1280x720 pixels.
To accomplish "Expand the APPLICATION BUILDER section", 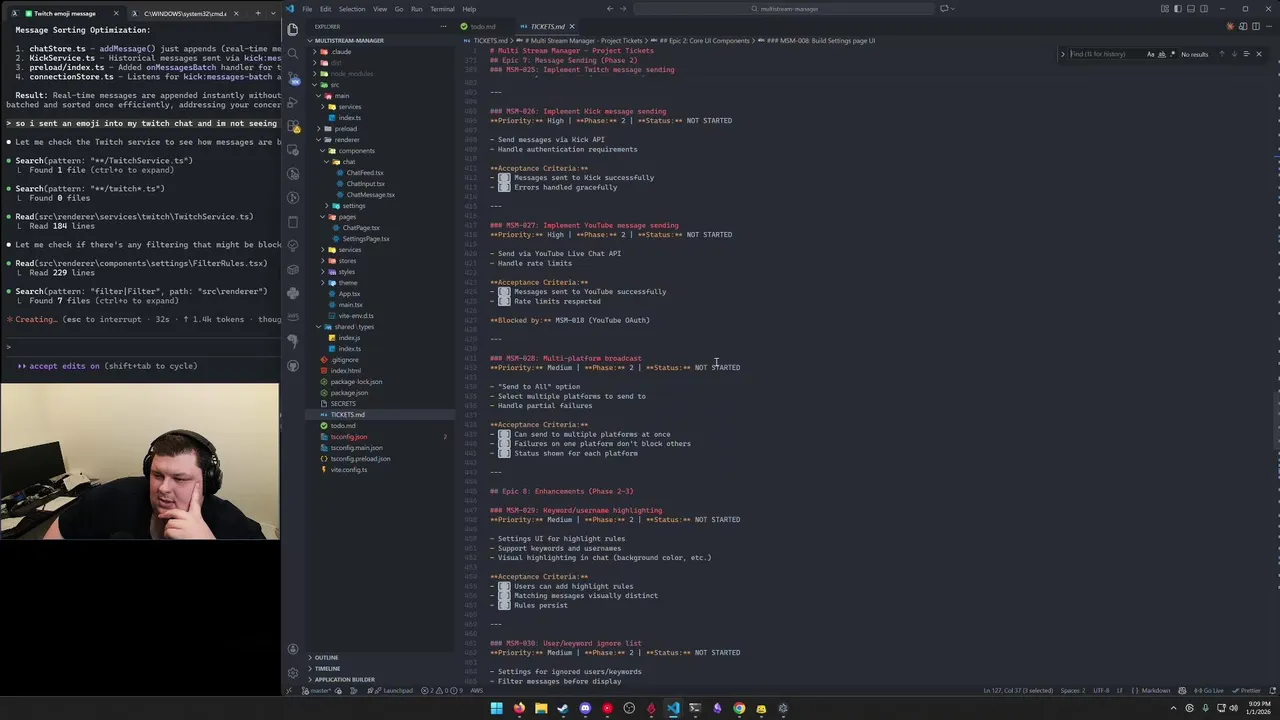I will pos(379,679).
